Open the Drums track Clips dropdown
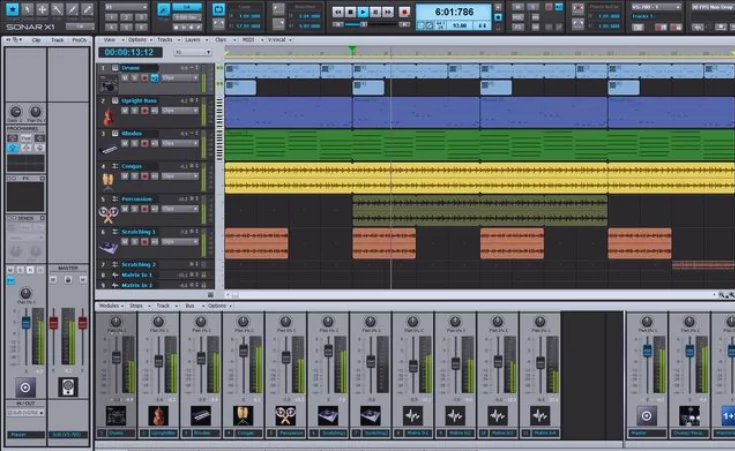 [x=180, y=78]
